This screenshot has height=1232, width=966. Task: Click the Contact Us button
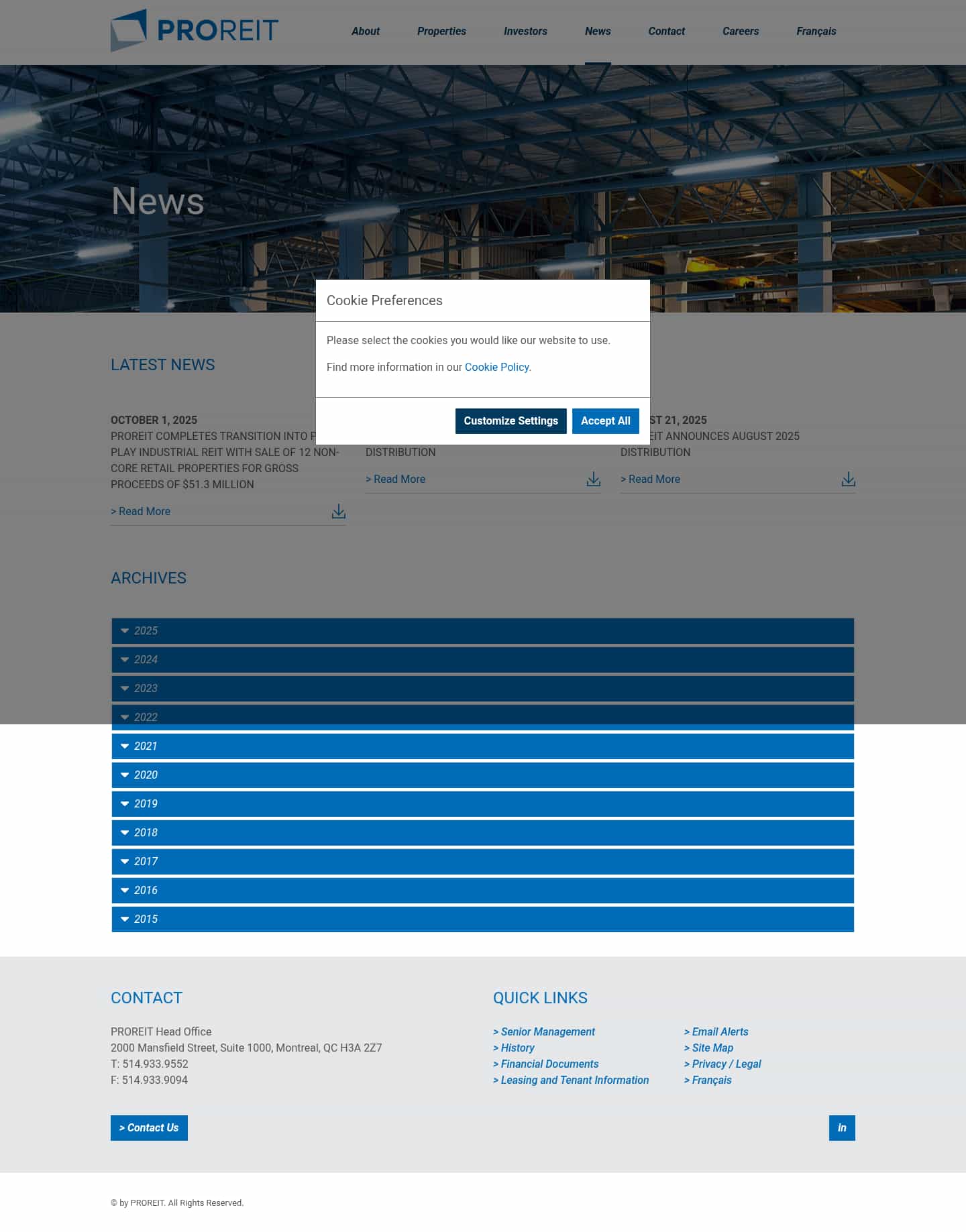tap(149, 1128)
